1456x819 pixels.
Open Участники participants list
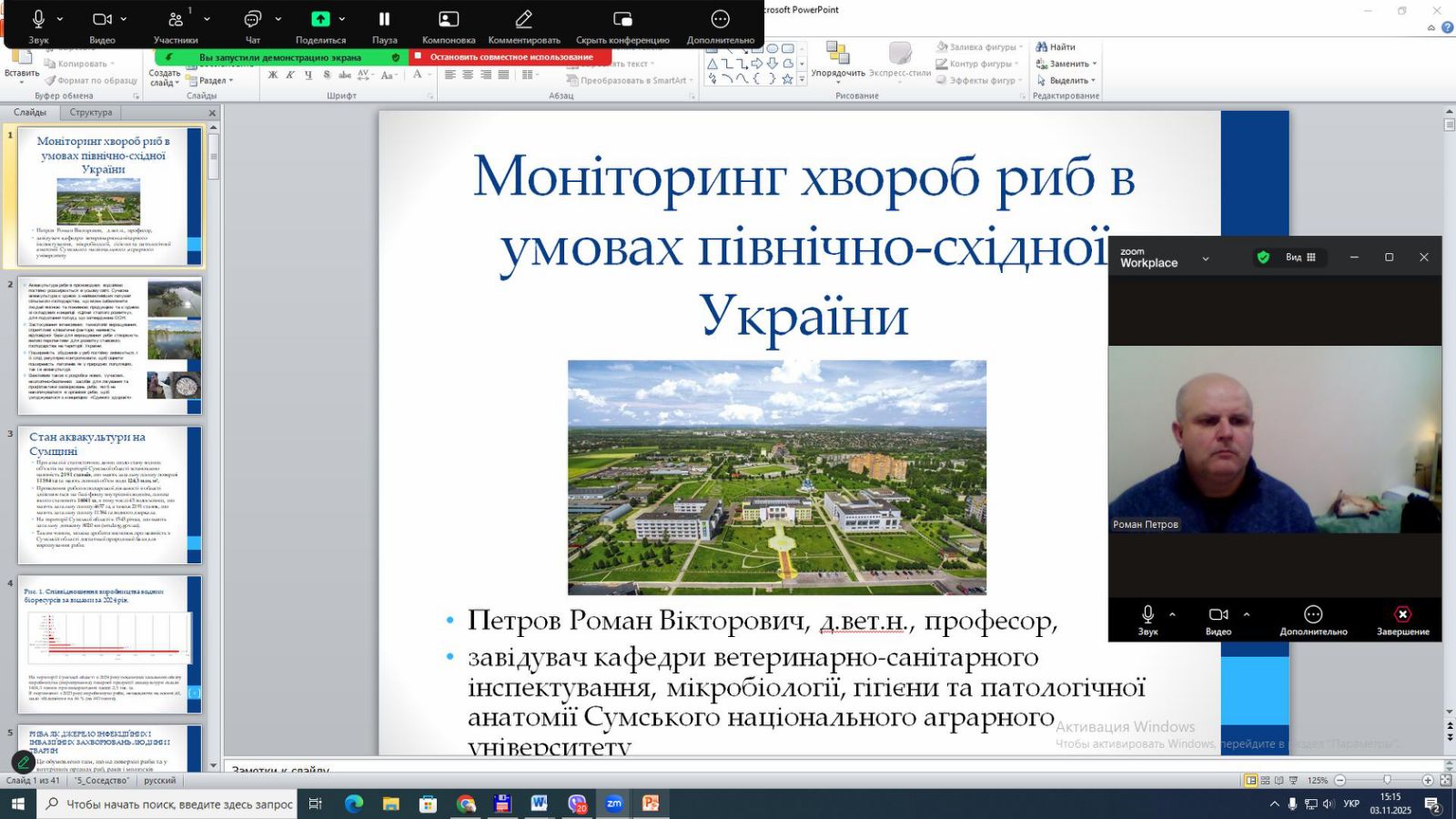coord(175,25)
